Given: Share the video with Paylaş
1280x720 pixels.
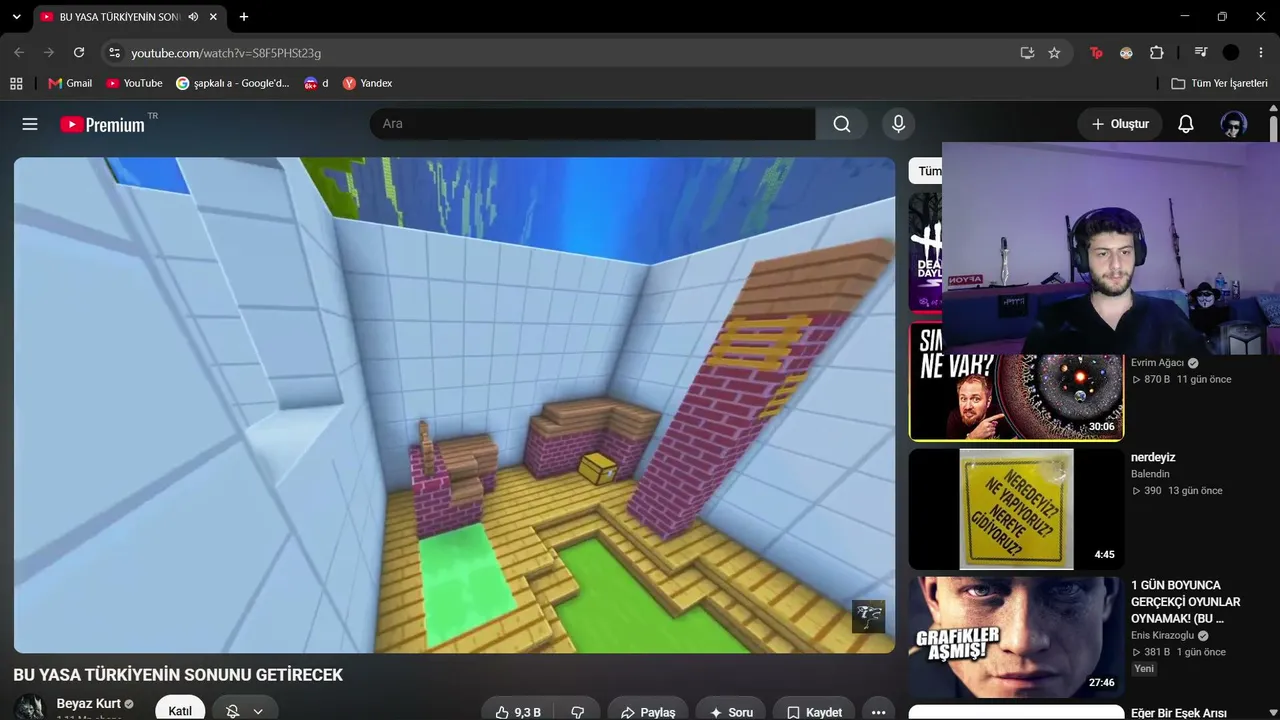Looking at the screenshot, I should [x=648, y=712].
